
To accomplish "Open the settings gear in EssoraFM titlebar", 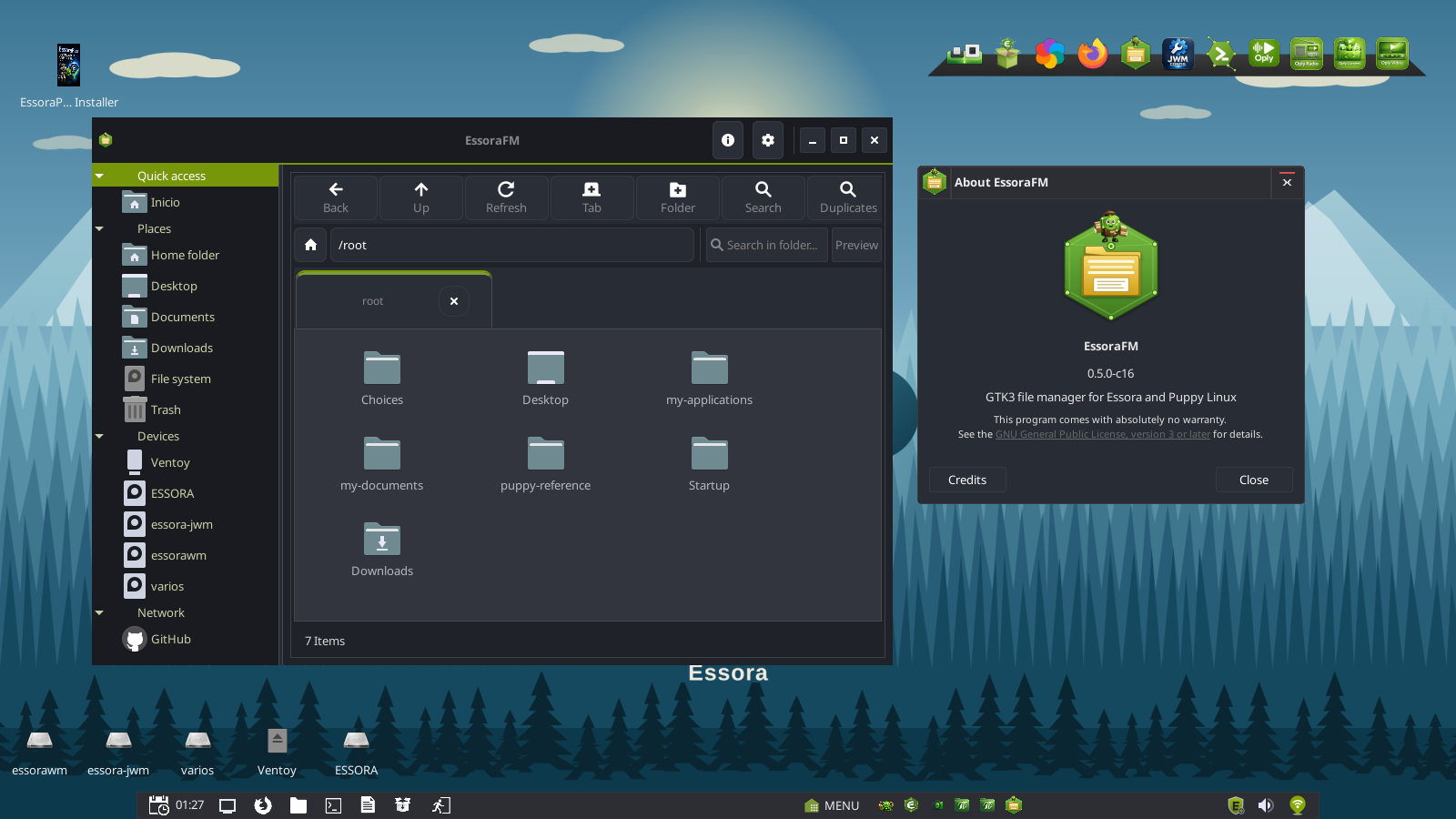I will tap(768, 140).
